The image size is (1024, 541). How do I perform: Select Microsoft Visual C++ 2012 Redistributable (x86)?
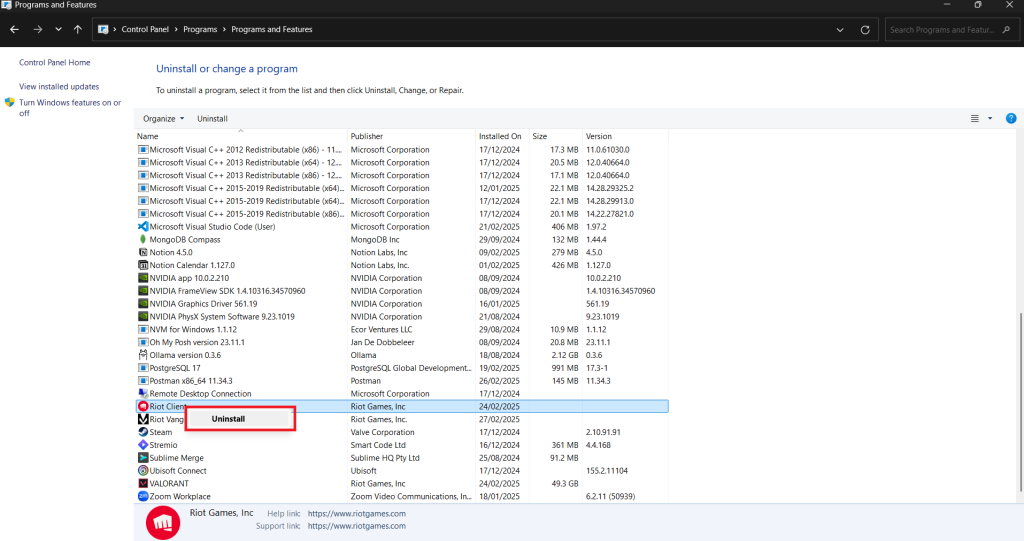[x=246, y=150]
